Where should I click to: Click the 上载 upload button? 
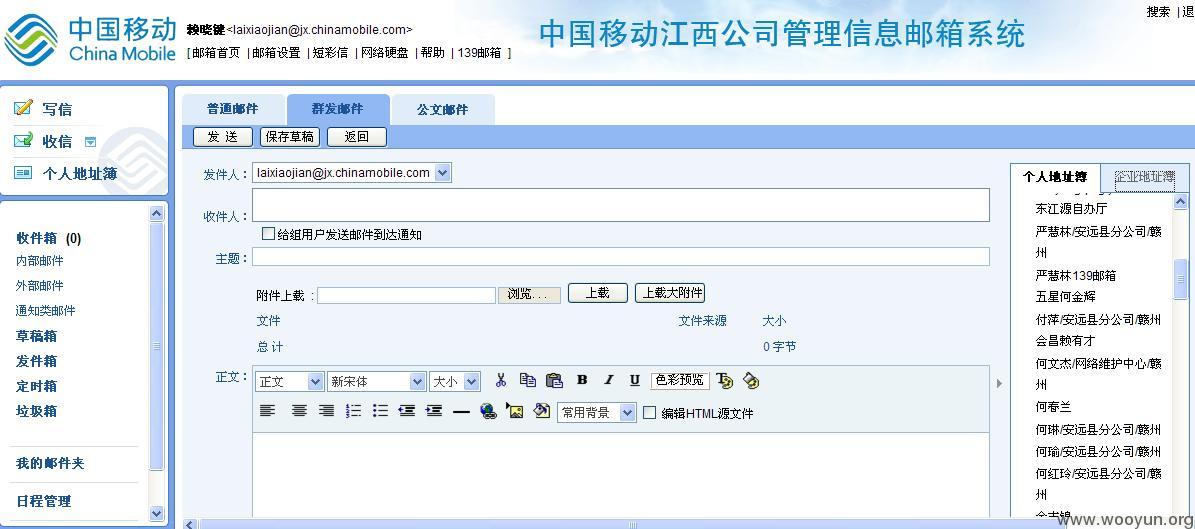tap(598, 293)
